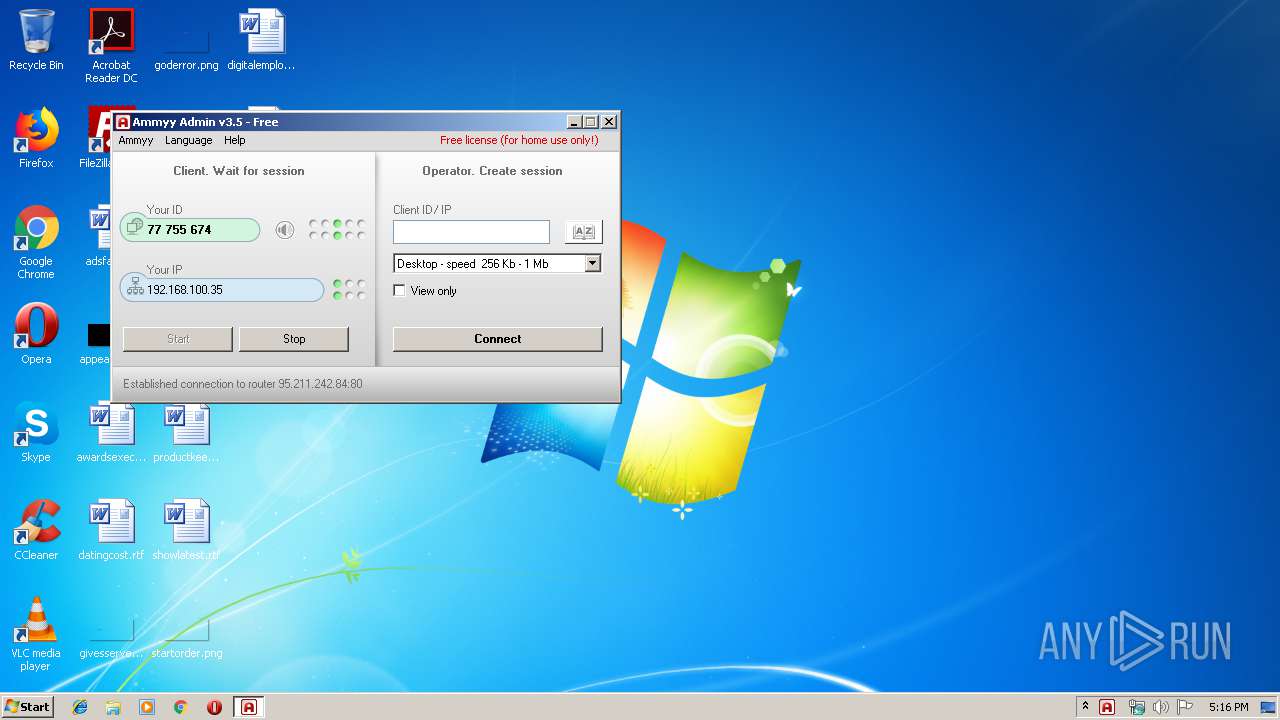Open volume control in system tray
This screenshot has width=1280, height=720.
(x=1160, y=707)
